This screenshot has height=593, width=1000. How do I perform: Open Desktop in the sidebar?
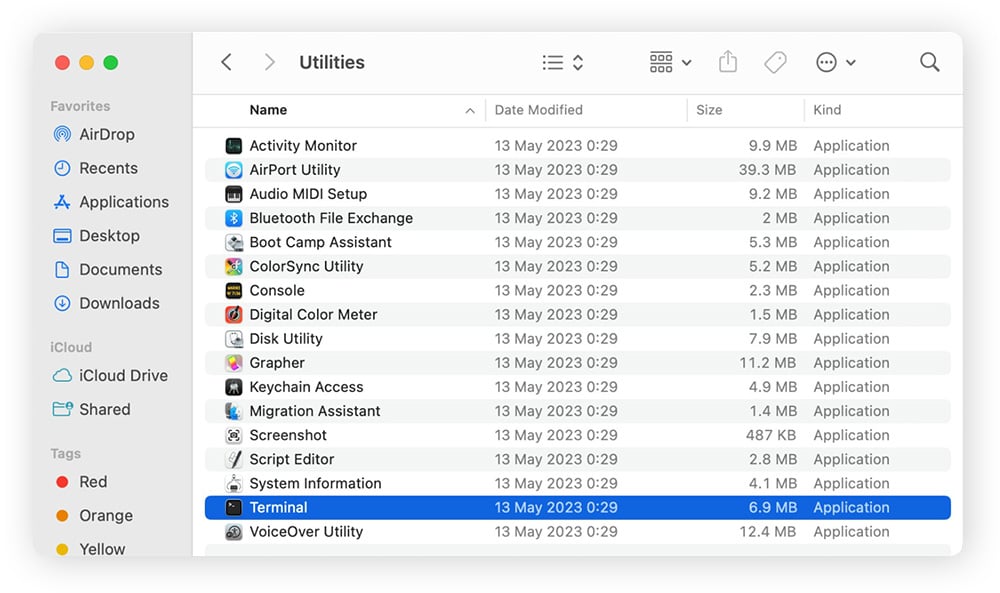96,236
